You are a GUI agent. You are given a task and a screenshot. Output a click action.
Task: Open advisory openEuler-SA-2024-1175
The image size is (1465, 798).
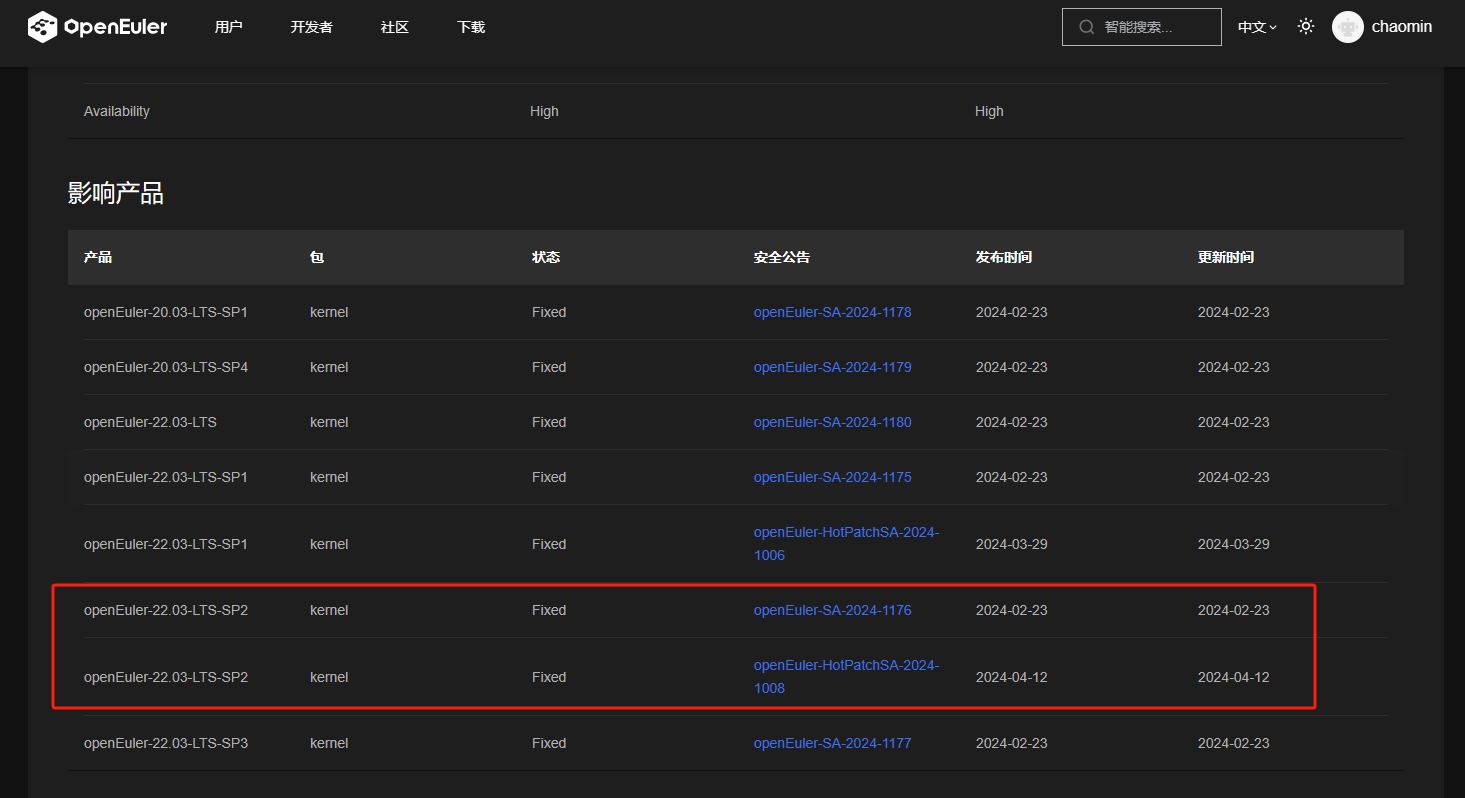(x=832, y=477)
